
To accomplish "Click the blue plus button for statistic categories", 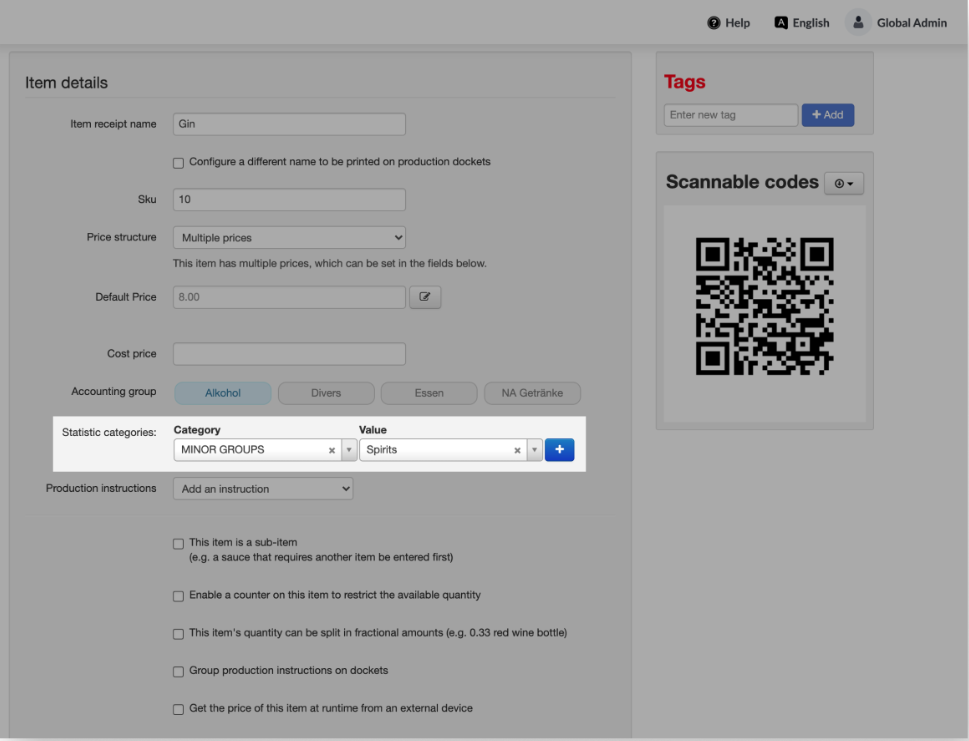I will coord(559,450).
